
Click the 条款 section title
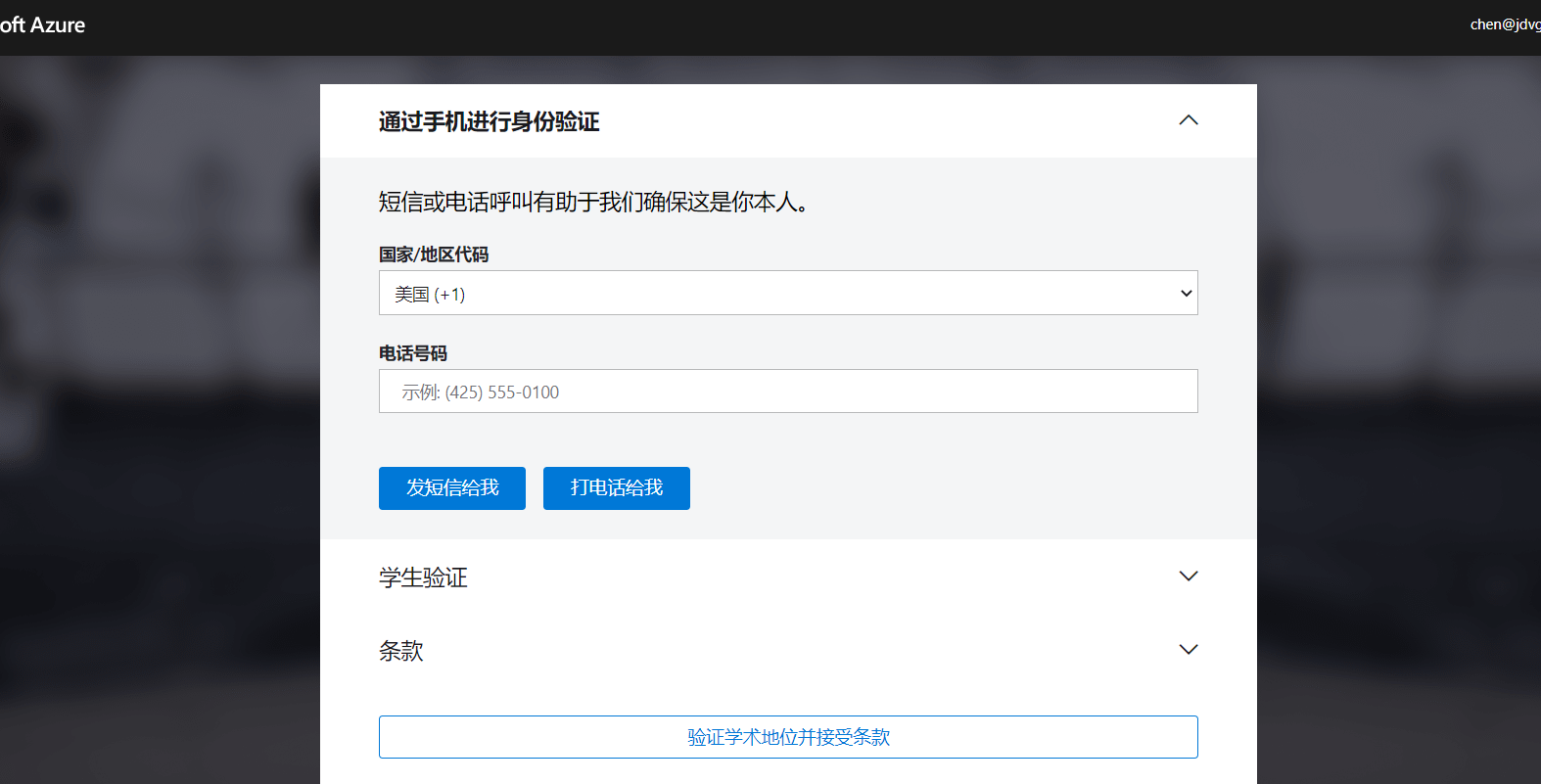tap(401, 651)
